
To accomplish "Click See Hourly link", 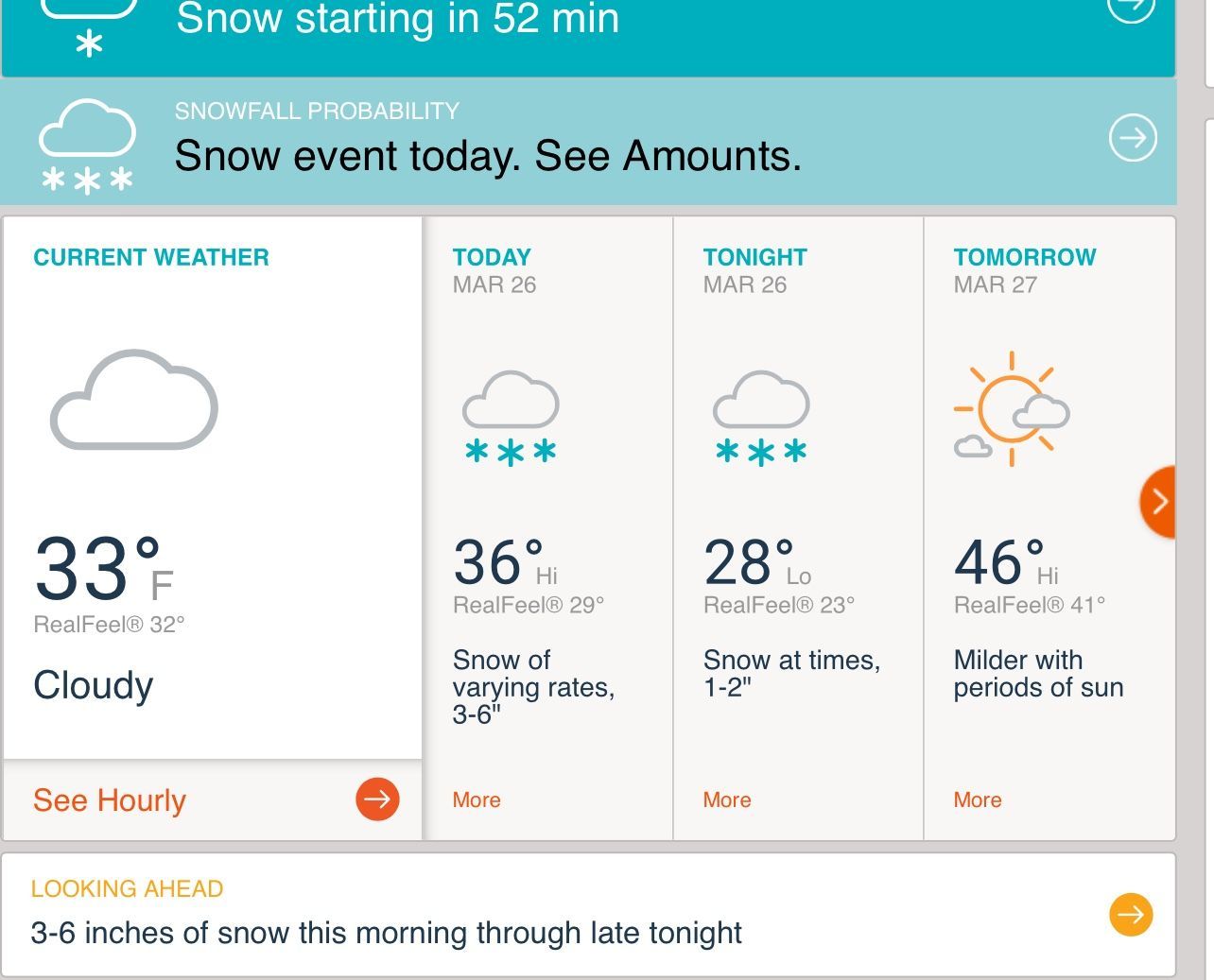I will coord(110,800).
